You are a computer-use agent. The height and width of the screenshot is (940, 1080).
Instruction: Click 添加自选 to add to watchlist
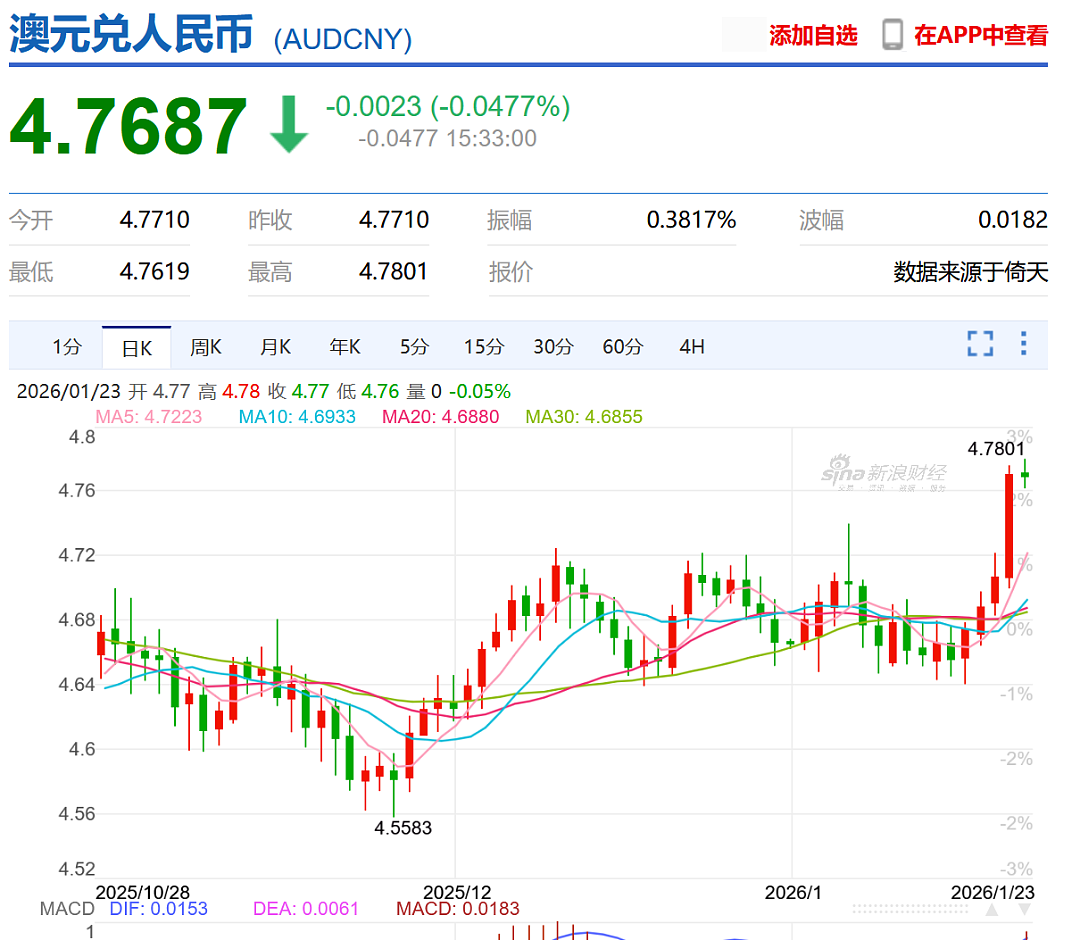pos(813,35)
